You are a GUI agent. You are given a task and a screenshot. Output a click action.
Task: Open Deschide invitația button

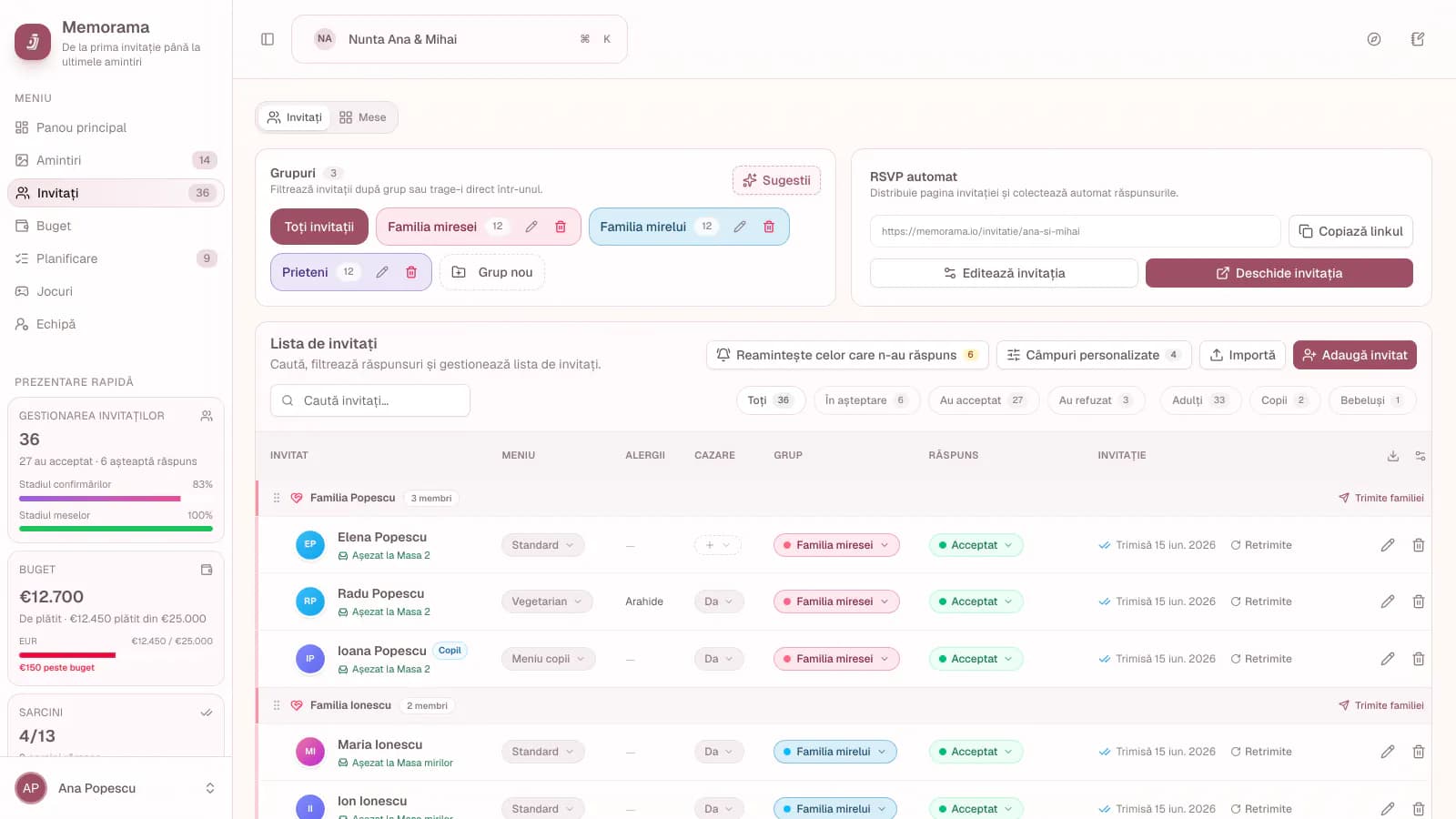point(1279,273)
